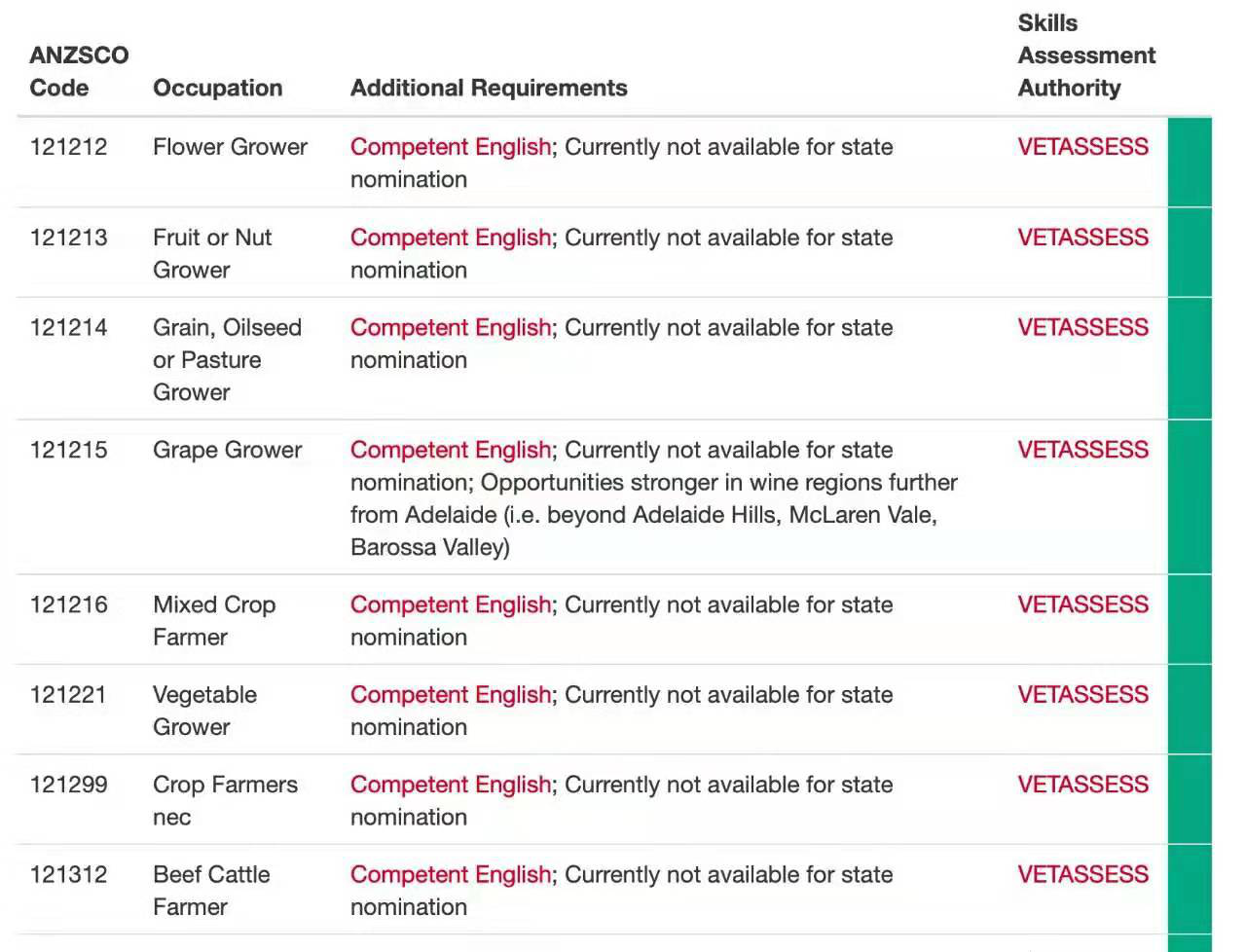Open Competent English link for Flower Grower
The image size is (1246, 952).
pyautogui.click(x=451, y=147)
